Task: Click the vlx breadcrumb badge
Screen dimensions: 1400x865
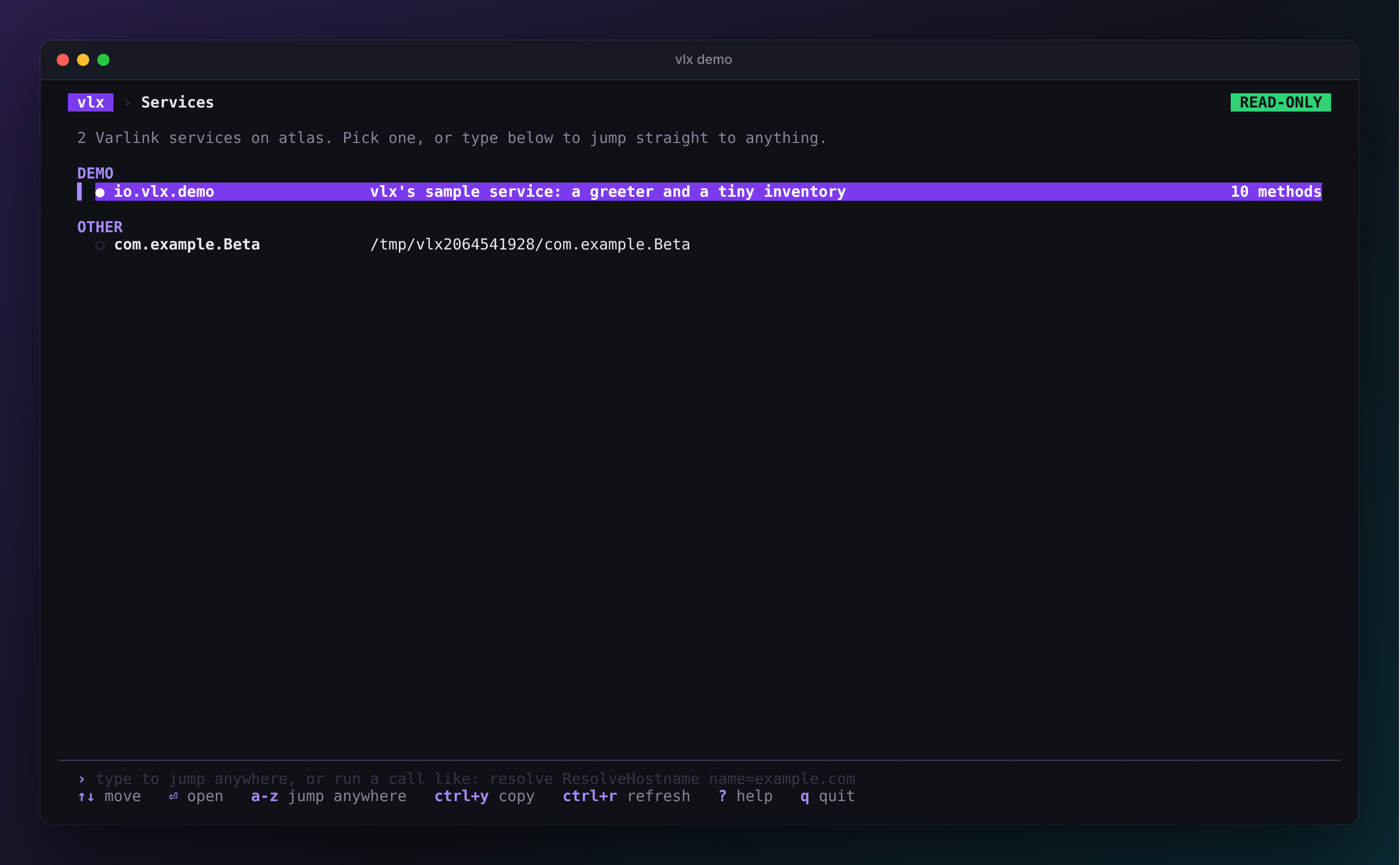Action: click(x=90, y=102)
